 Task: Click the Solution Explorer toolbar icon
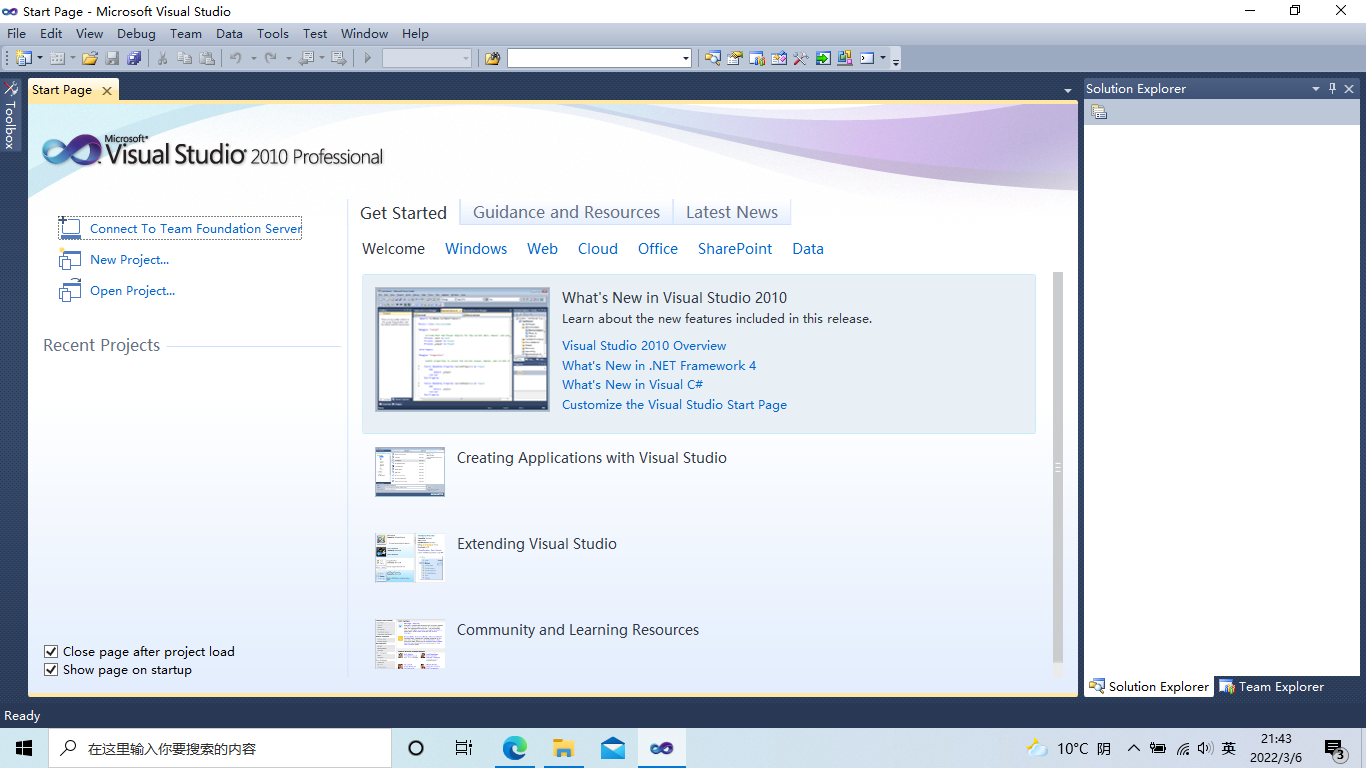[713, 58]
